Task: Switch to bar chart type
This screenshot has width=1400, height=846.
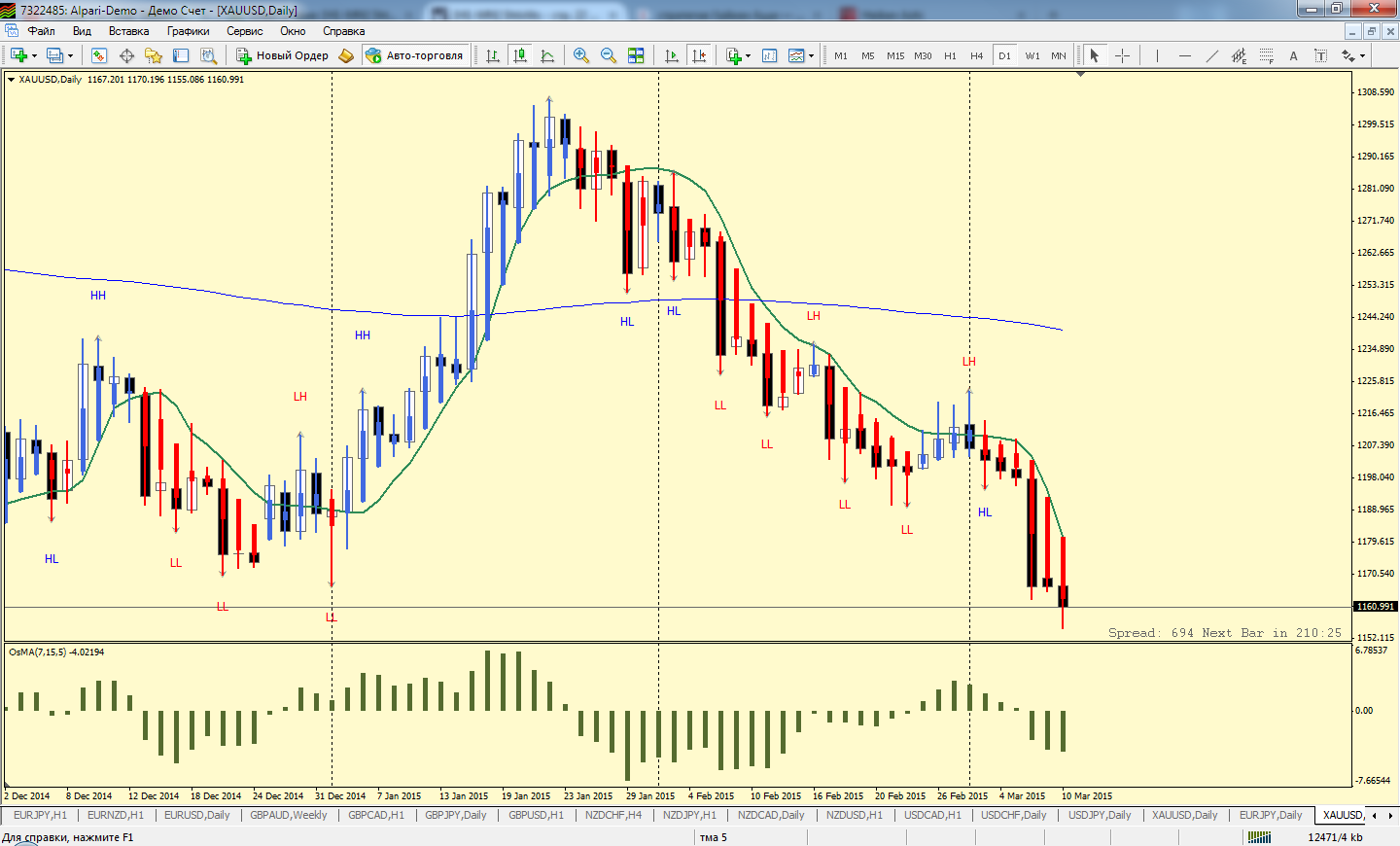Action: 493,55
